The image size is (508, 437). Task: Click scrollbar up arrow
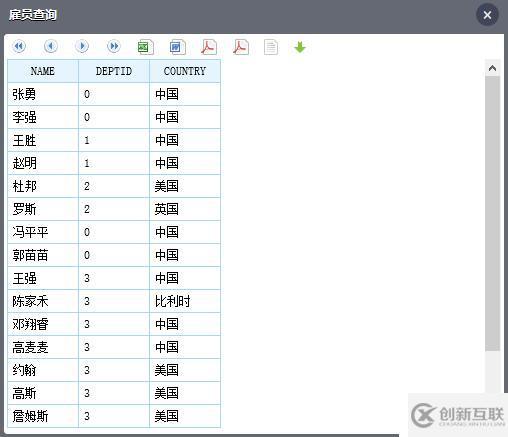tap(492, 68)
